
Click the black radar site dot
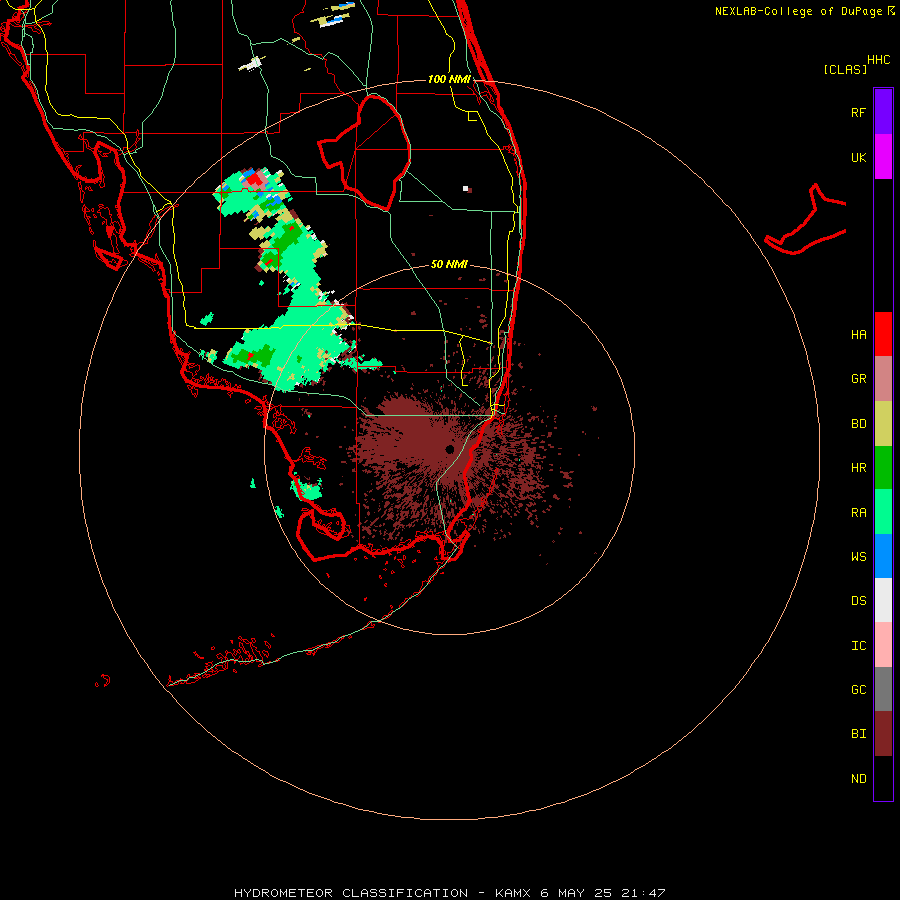(449, 449)
